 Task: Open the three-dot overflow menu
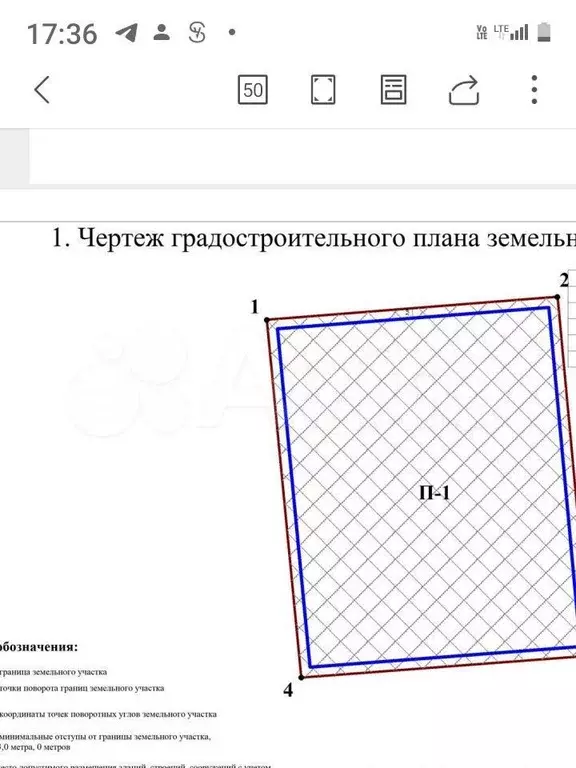pos(534,90)
